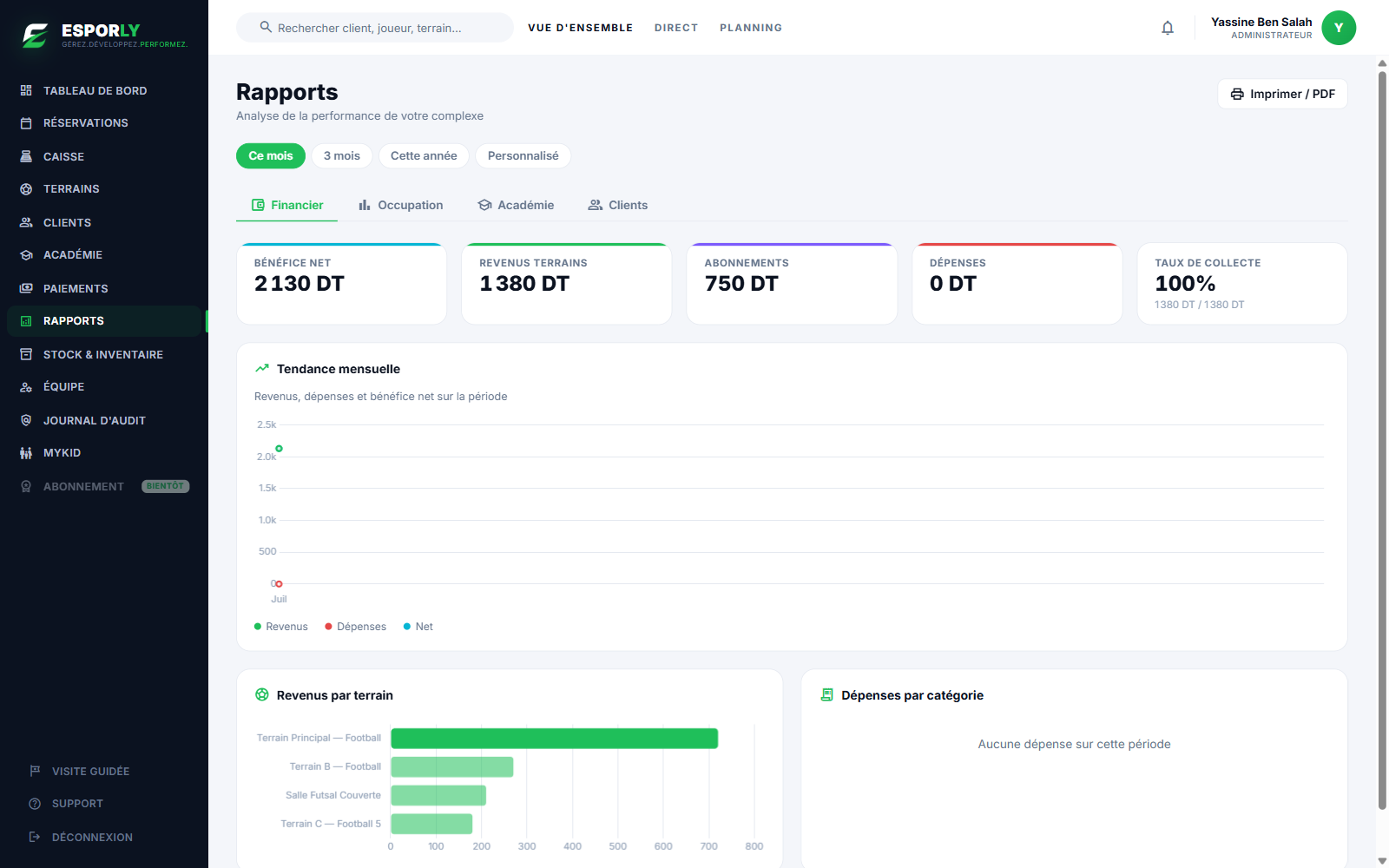Open the Paiements banknote icon
This screenshot has width=1389, height=868.
26,288
